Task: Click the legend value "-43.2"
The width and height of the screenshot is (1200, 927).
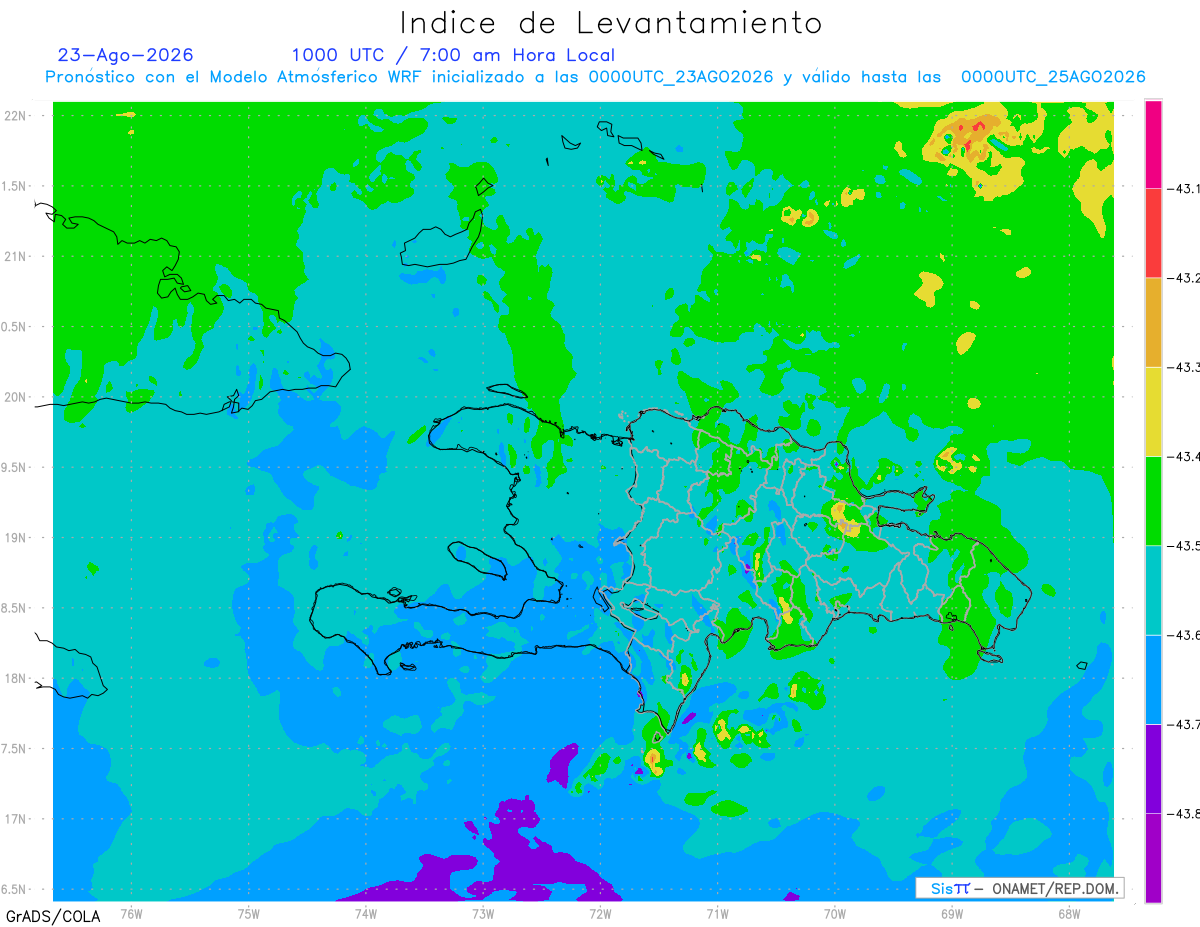Action: [1182, 277]
